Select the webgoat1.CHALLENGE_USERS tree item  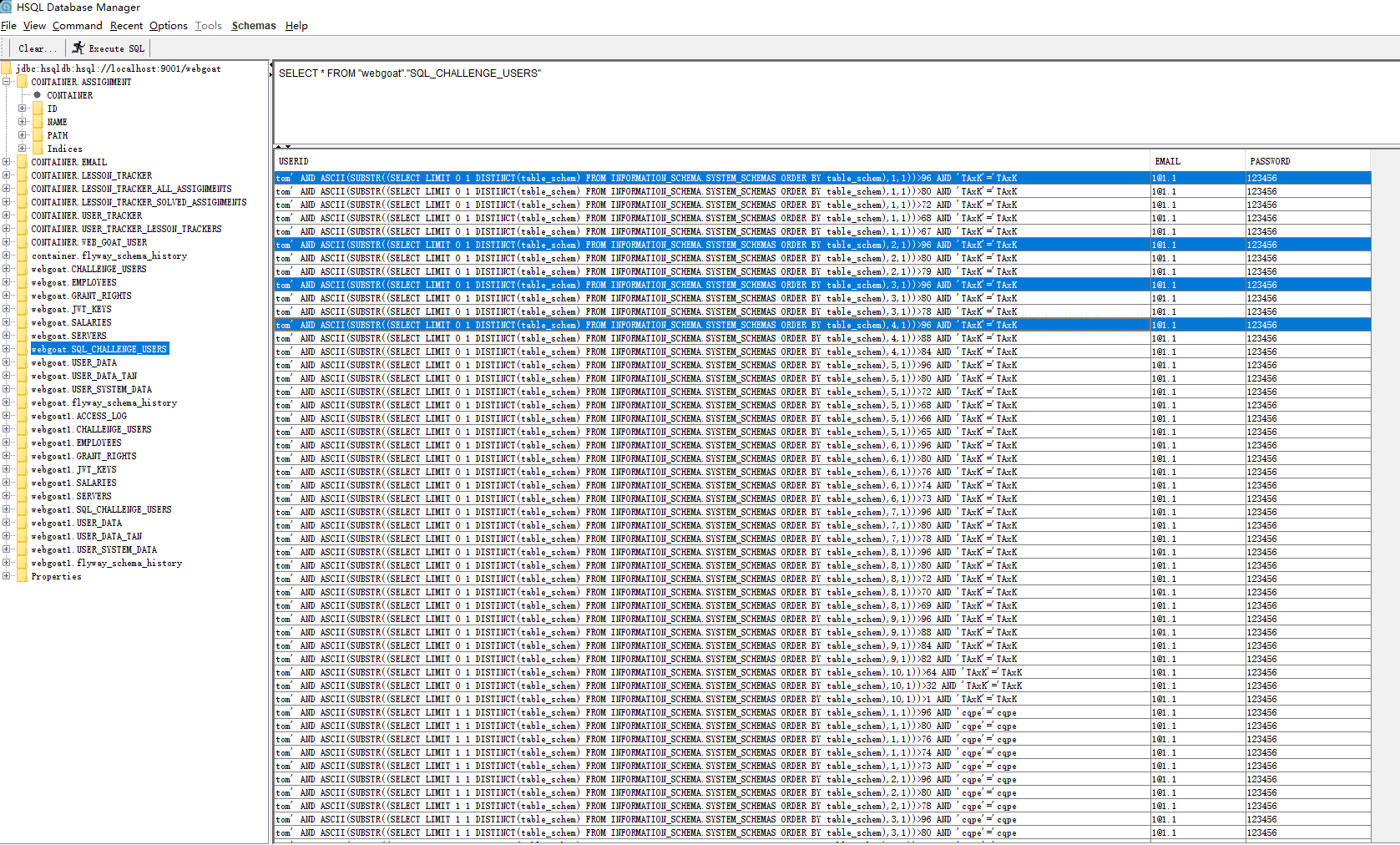pyautogui.click(x=92, y=429)
